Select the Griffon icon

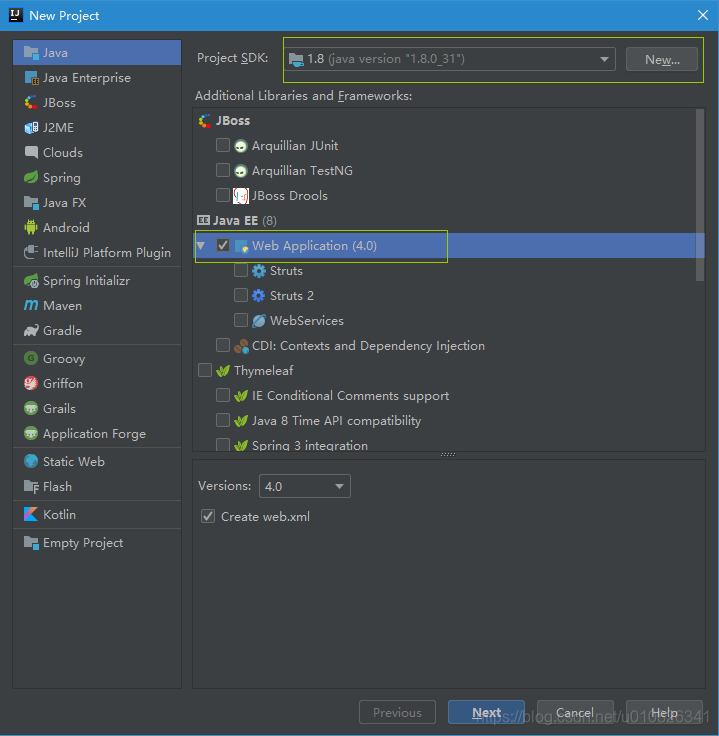tap(31, 383)
